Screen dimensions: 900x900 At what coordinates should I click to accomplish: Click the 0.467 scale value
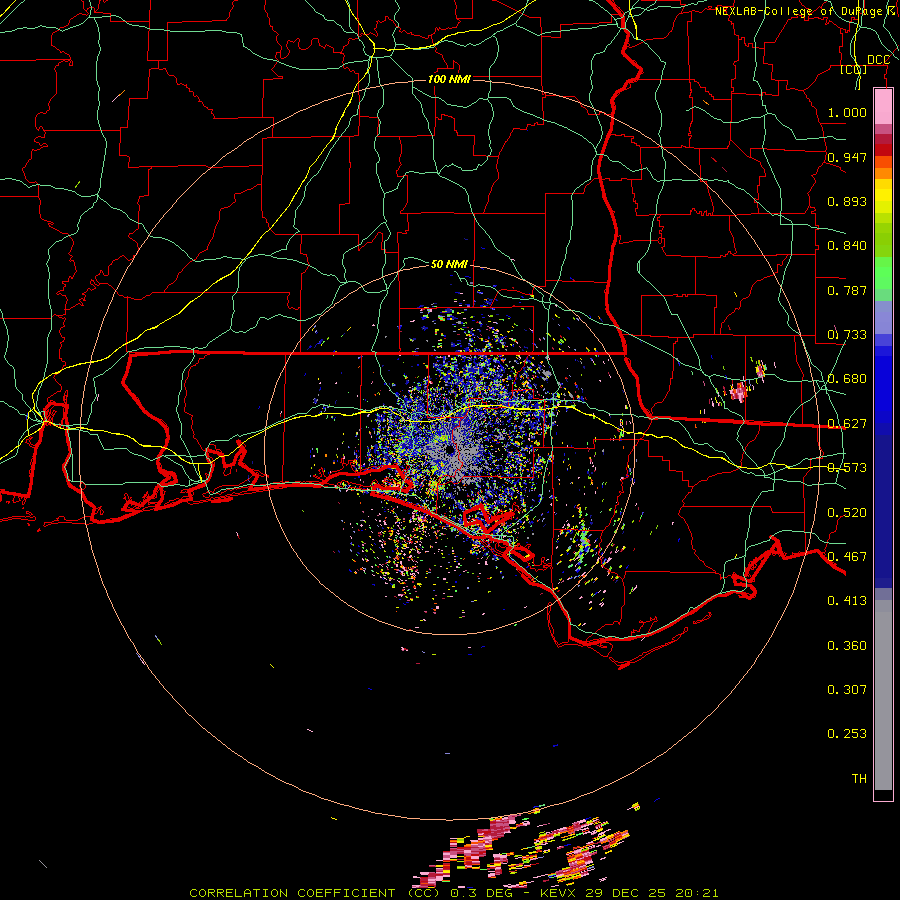coord(847,557)
